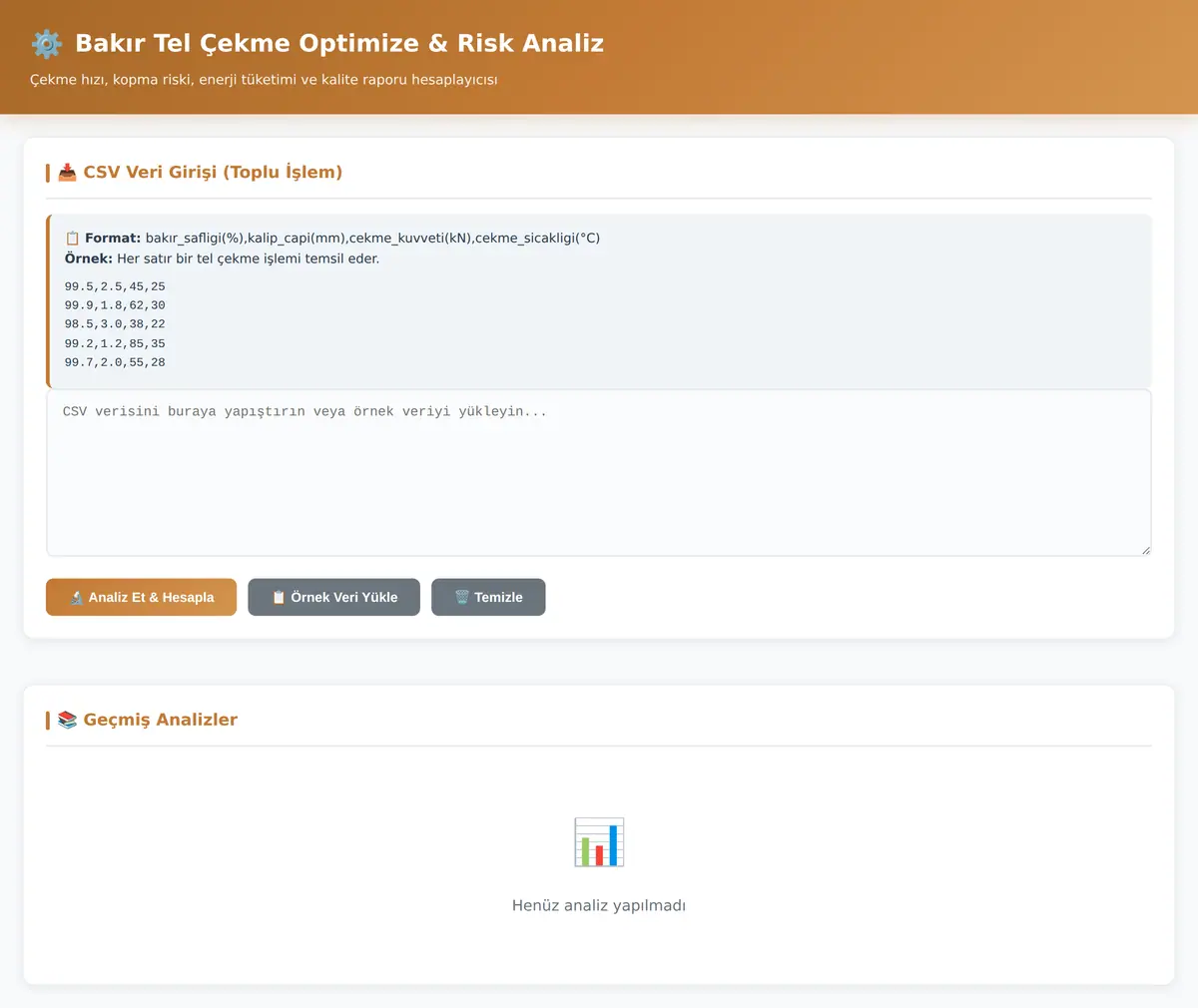
Task: Click the gear icon in the header
Action: pos(47,44)
